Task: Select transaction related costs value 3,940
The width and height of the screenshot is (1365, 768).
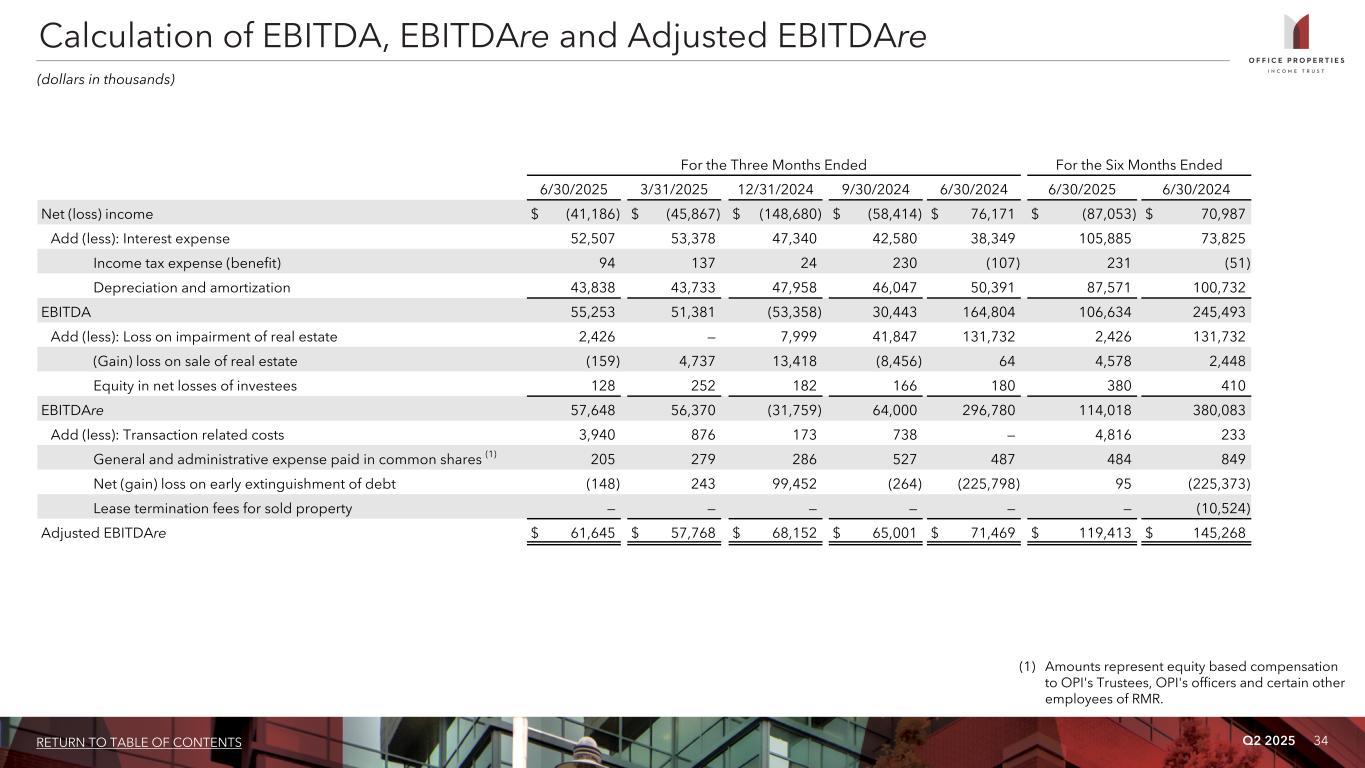Action: click(597, 435)
